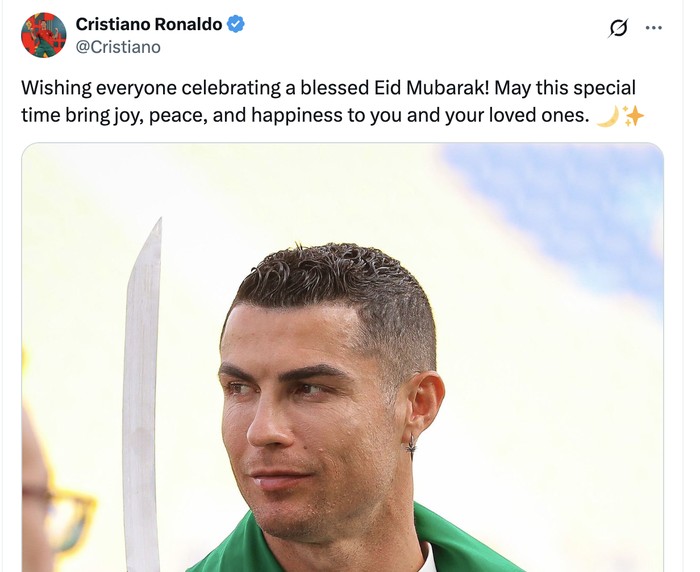Visit the @Cristiano handle link
The image size is (700, 572).
click(118, 47)
